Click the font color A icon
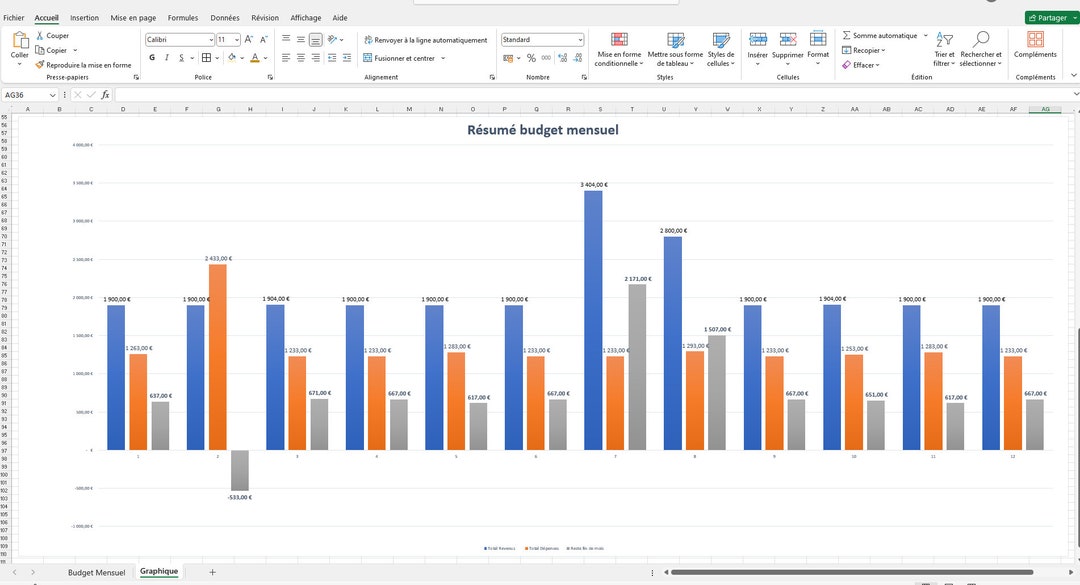 click(255, 58)
